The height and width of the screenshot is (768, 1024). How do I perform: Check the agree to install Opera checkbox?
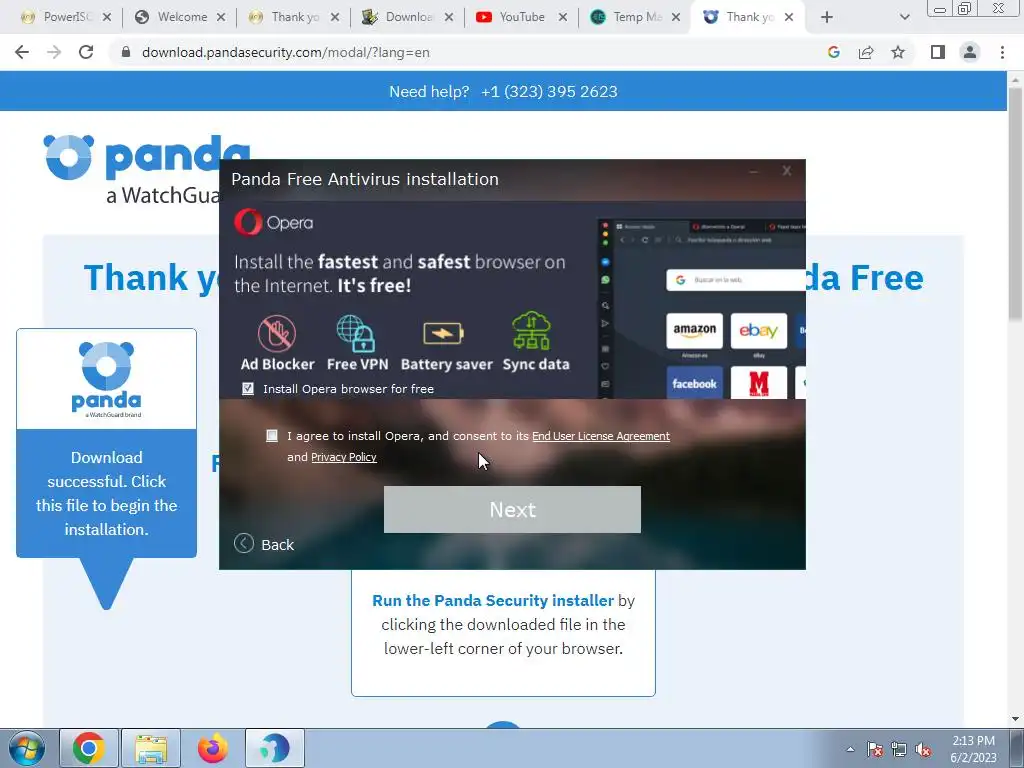pyautogui.click(x=272, y=436)
